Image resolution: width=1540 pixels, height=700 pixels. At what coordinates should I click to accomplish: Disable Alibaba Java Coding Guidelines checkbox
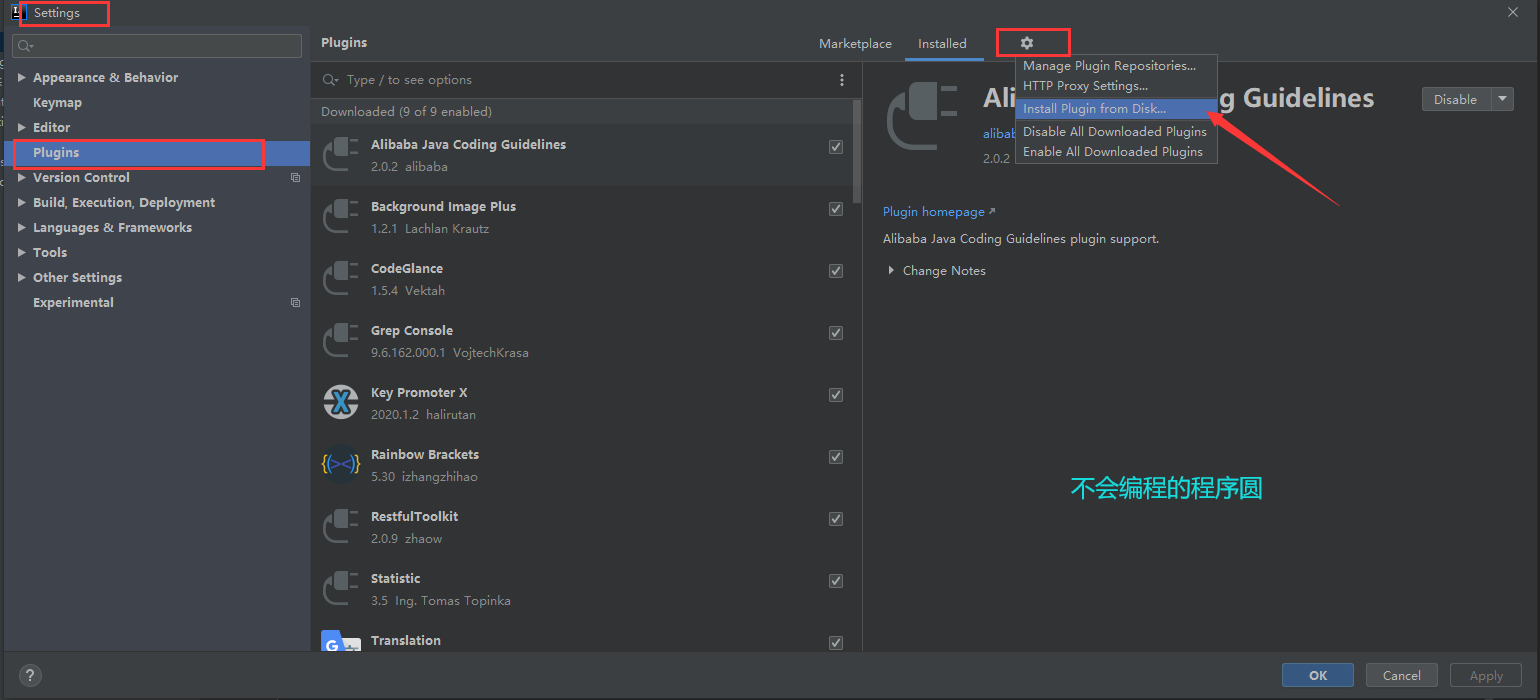(836, 147)
